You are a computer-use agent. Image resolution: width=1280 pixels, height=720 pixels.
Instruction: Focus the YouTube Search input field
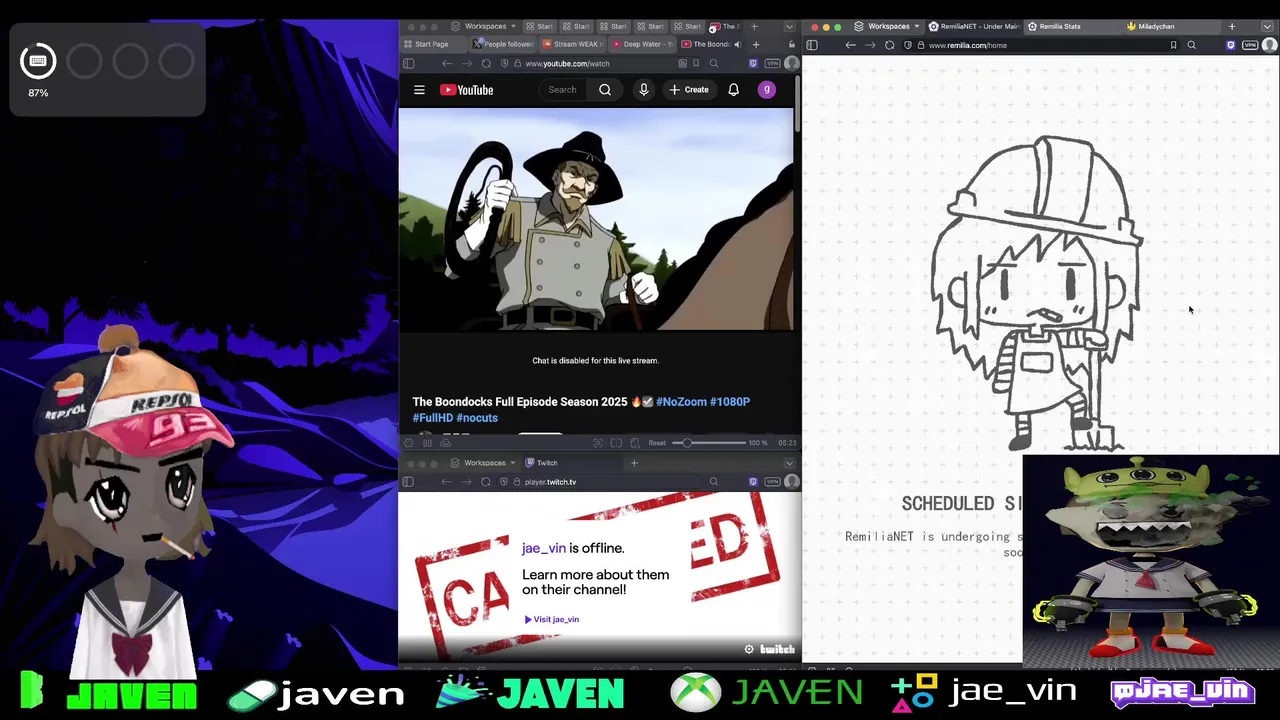[x=564, y=90]
